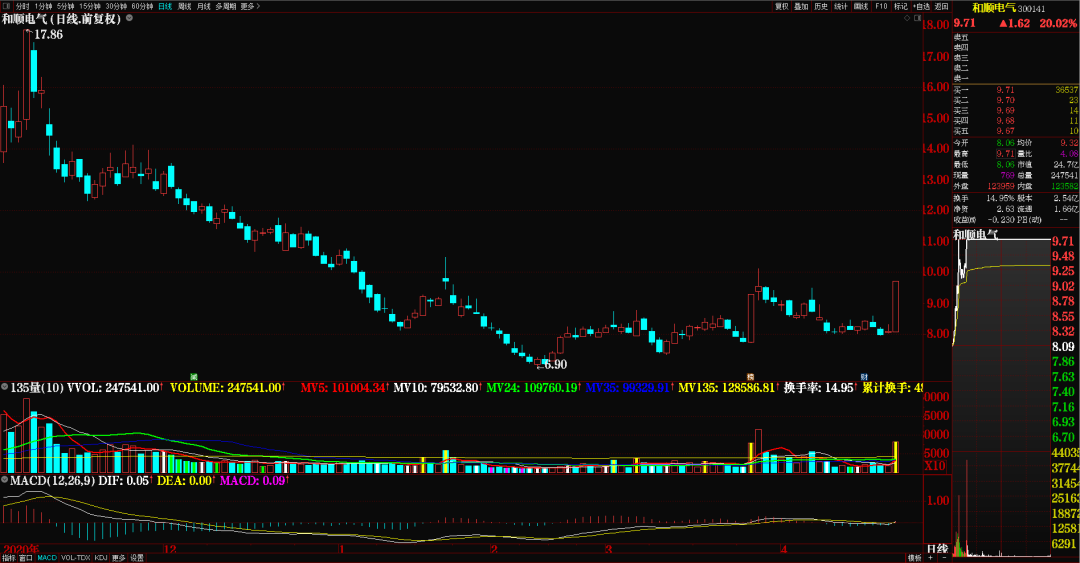This screenshot has height=563, width=1080.
Task: Switch to 分时 time-sharing chart
Action: [23, 6]
